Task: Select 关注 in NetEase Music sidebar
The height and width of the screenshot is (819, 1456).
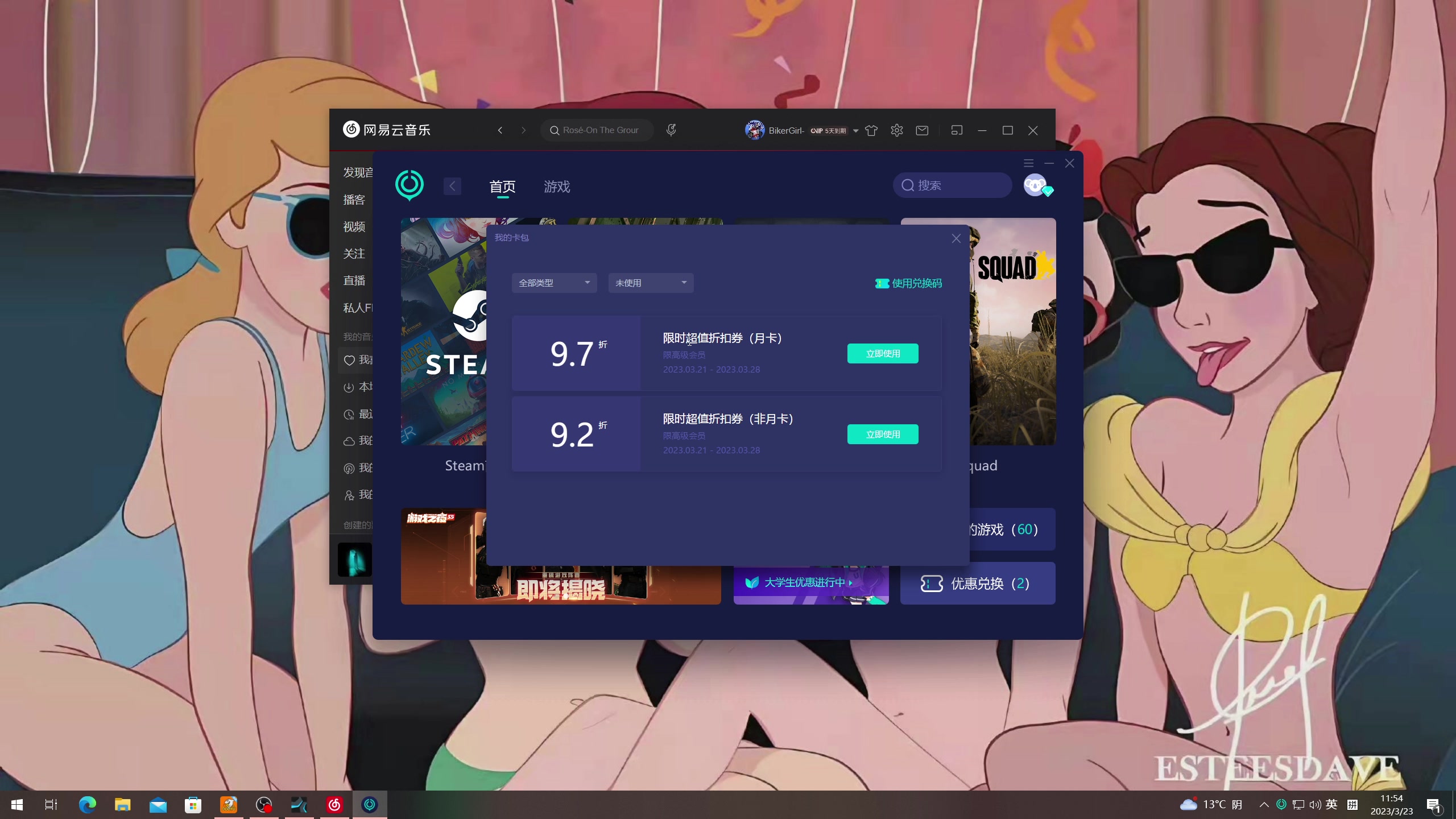Action: point(354,254)
